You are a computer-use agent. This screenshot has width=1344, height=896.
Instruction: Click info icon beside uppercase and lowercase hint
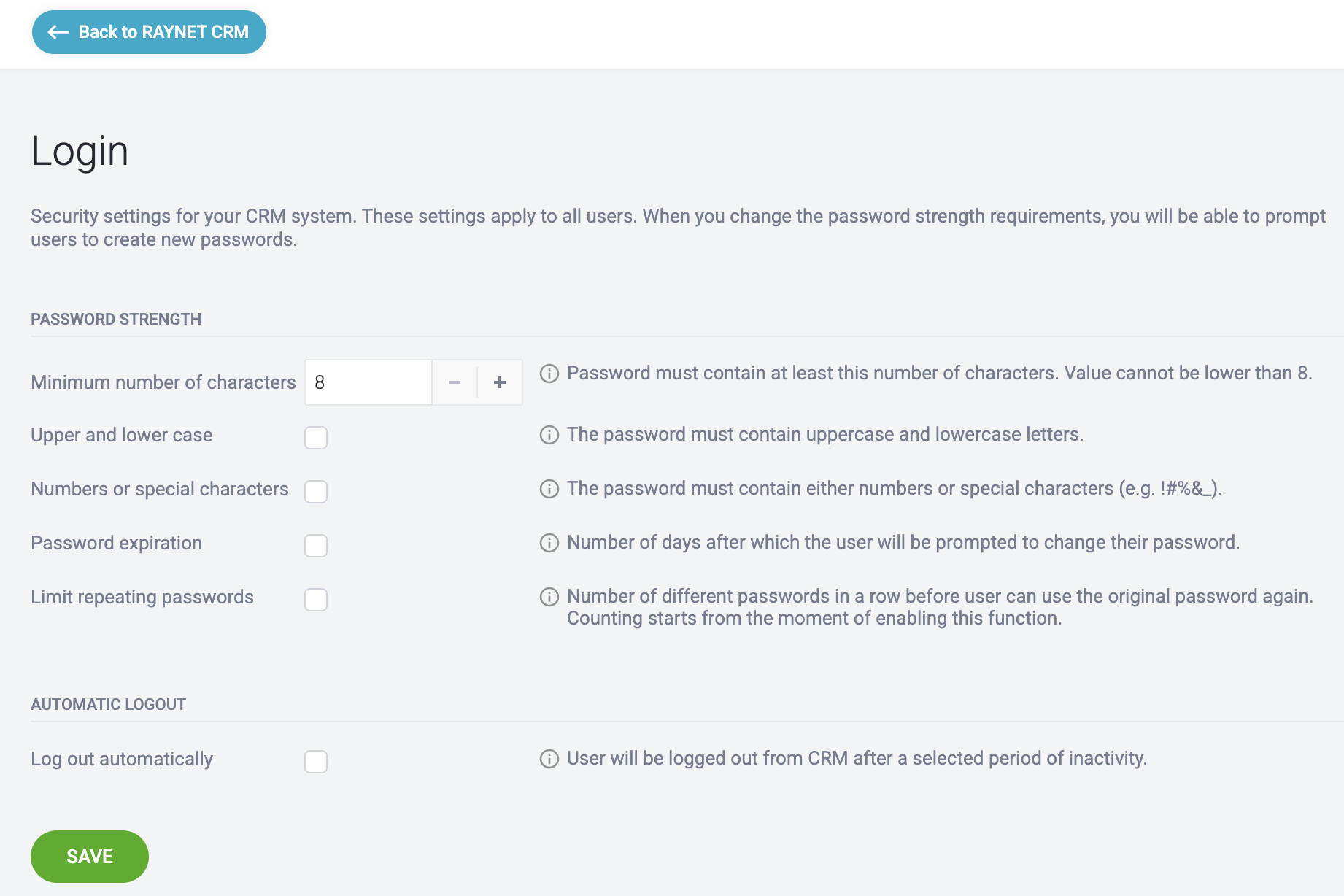(549, 435)
